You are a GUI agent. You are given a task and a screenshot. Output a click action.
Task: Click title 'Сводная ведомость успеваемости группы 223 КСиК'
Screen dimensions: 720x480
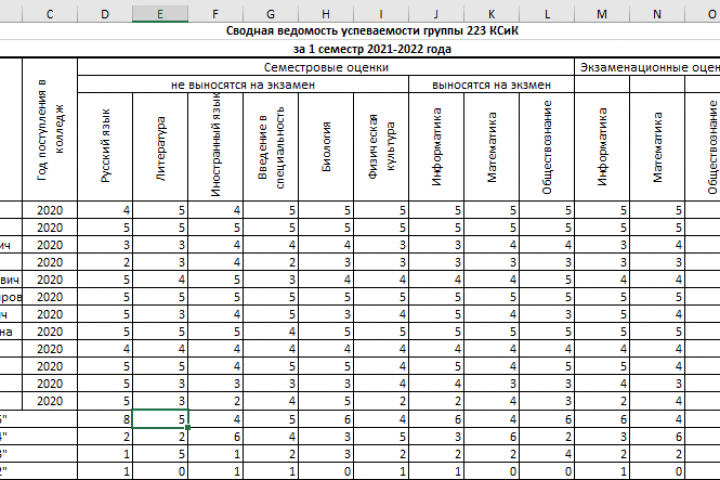tap(372, 31)
